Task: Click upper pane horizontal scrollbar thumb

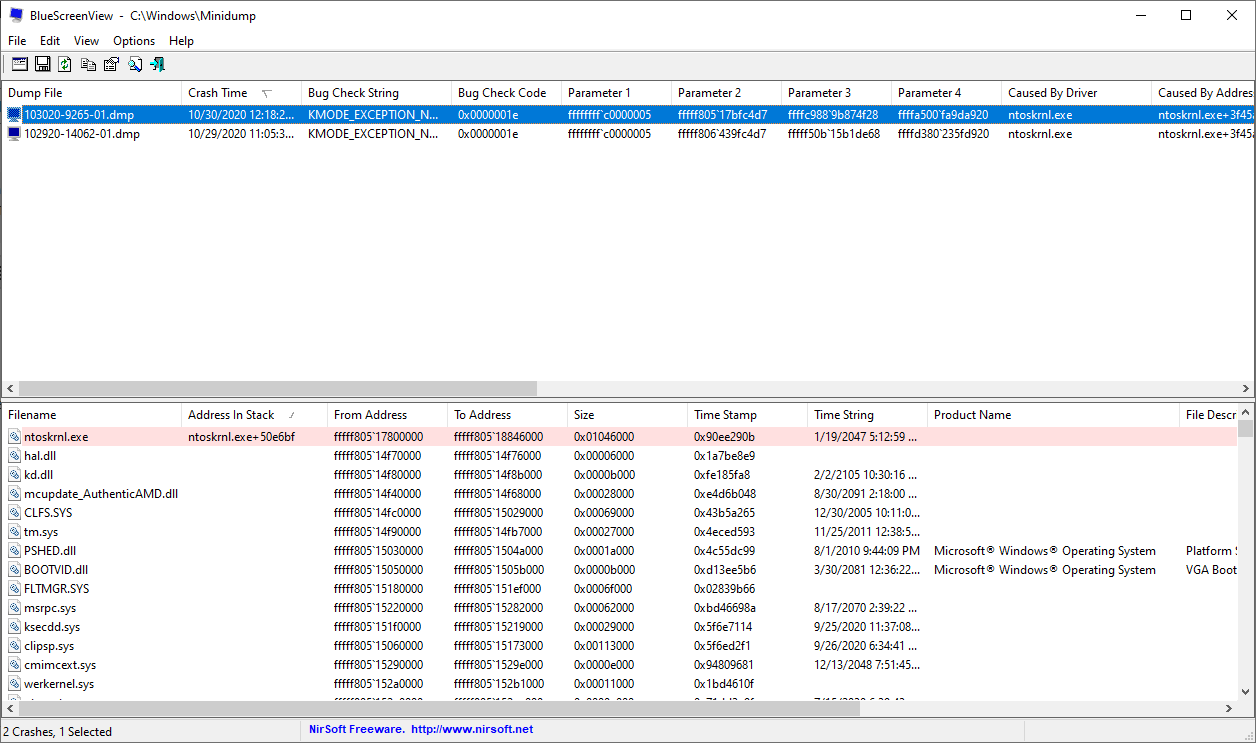Action: click(x=277, y=389)
